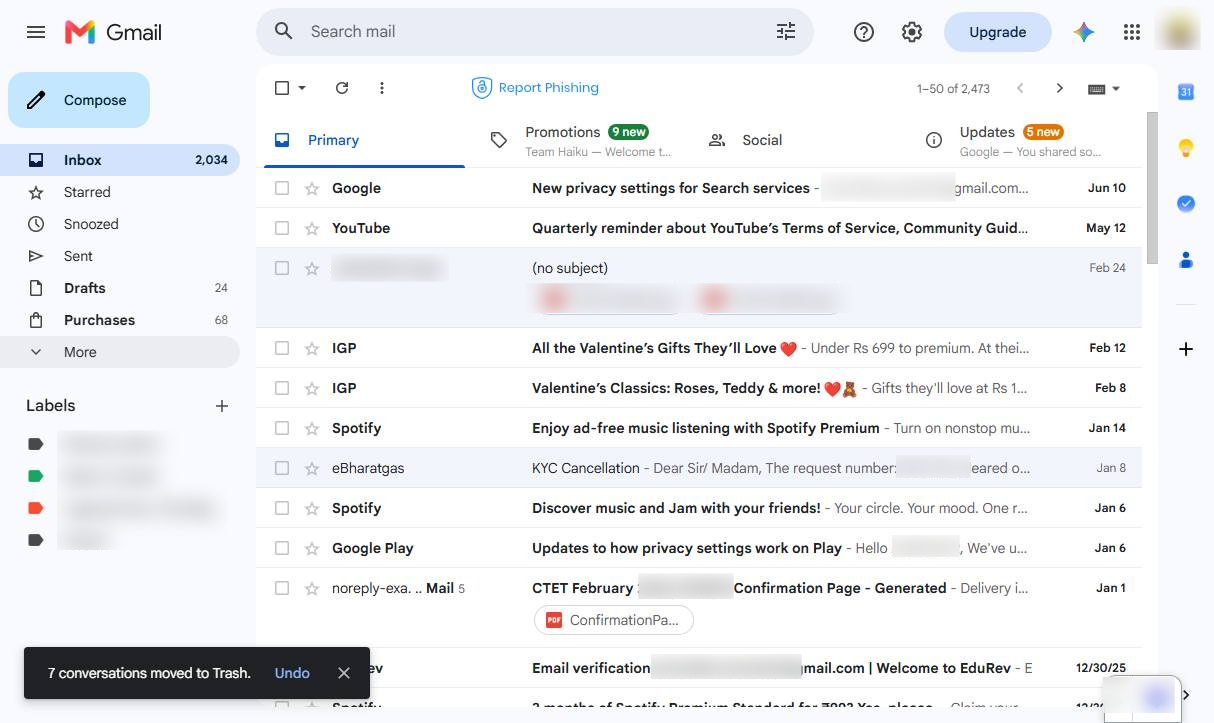The height and width of the screenshot is (723, 1214).
Task: Open Google Tasks side panel icon
Action: coord(1186,204)
